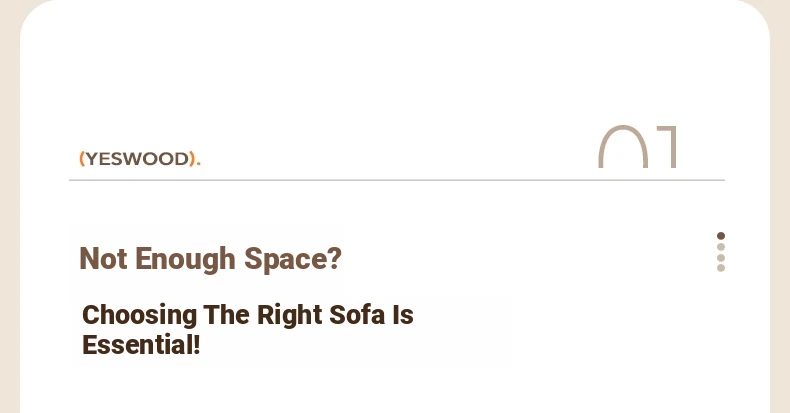Click the horizontal divider line under logo
The image size is (790, 413).
397,180
